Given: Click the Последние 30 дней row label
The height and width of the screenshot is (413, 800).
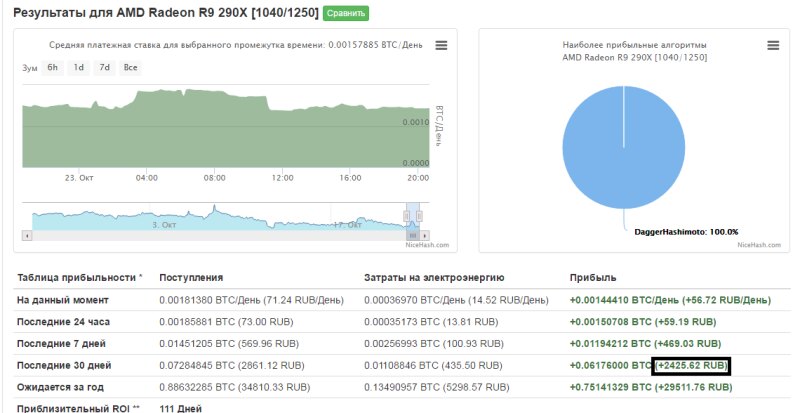Looking at the screenshot, I should pos(59,366).
